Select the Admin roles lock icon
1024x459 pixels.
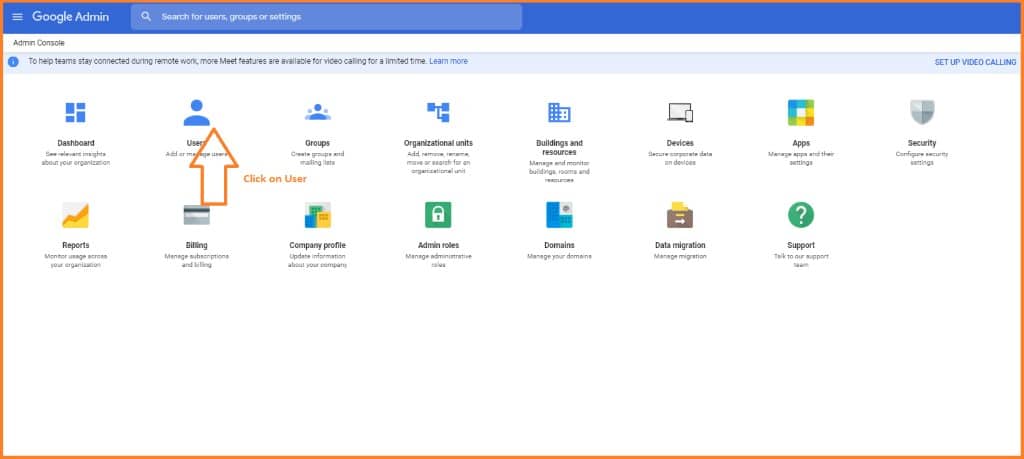438,215
